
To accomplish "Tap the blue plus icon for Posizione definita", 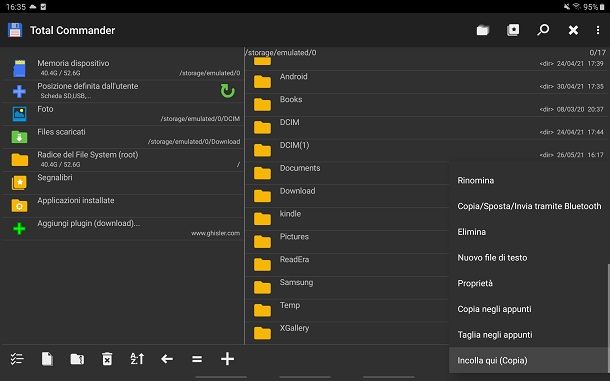I will coord(19,91).
